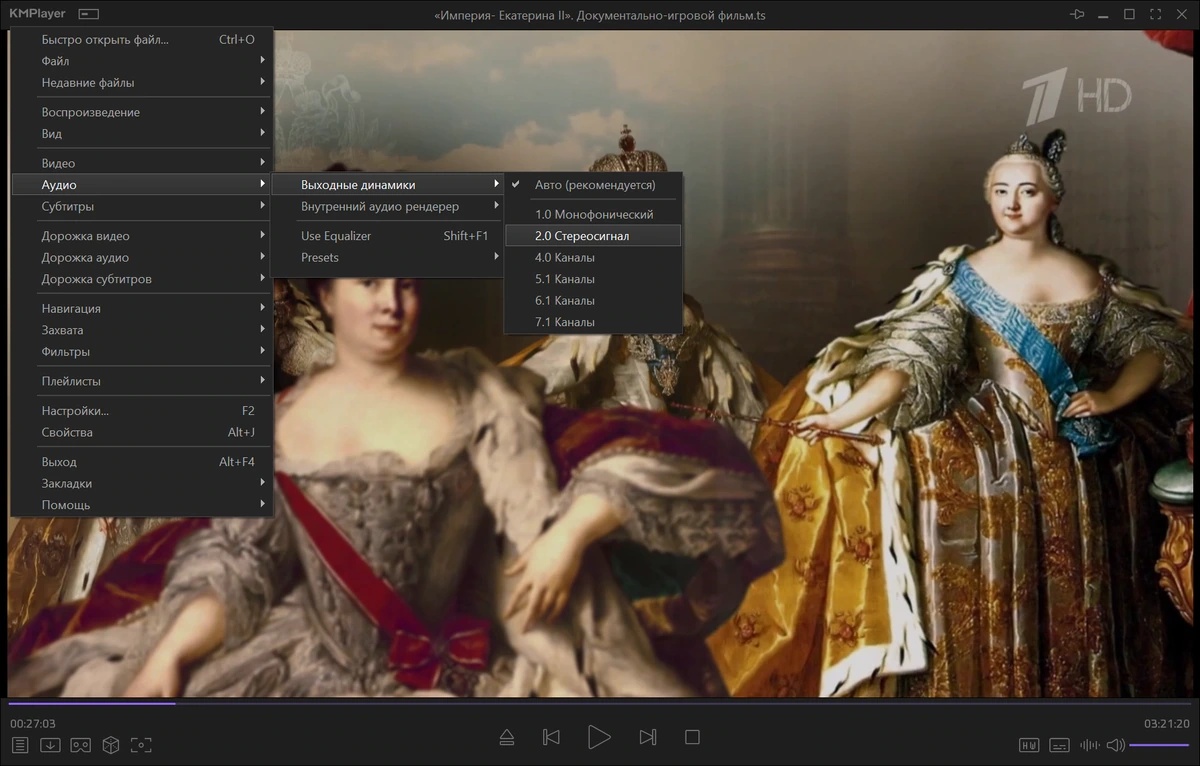Expand the Дорожка субтитров submenu
This screenshot has width=1200, height=766.
(141, 279)
